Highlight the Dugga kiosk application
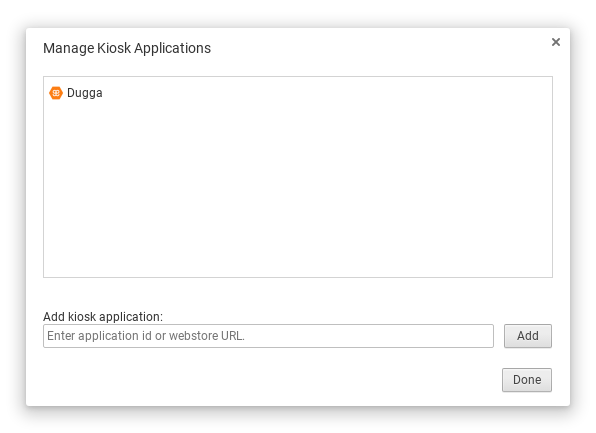This screenshot has width=596, height=433. pos(298,93)
